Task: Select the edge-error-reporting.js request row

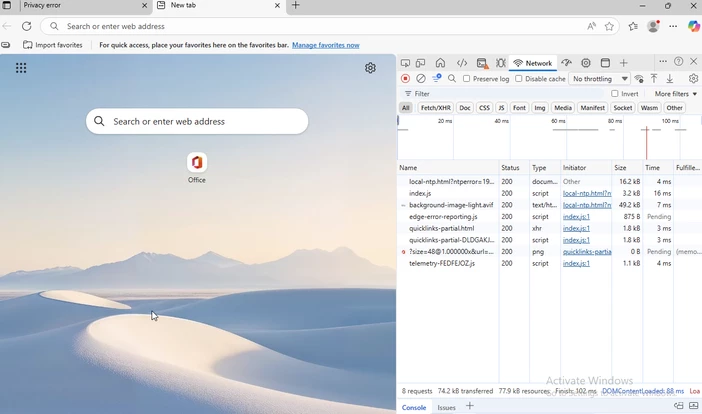Action: (x=548, y=217)
